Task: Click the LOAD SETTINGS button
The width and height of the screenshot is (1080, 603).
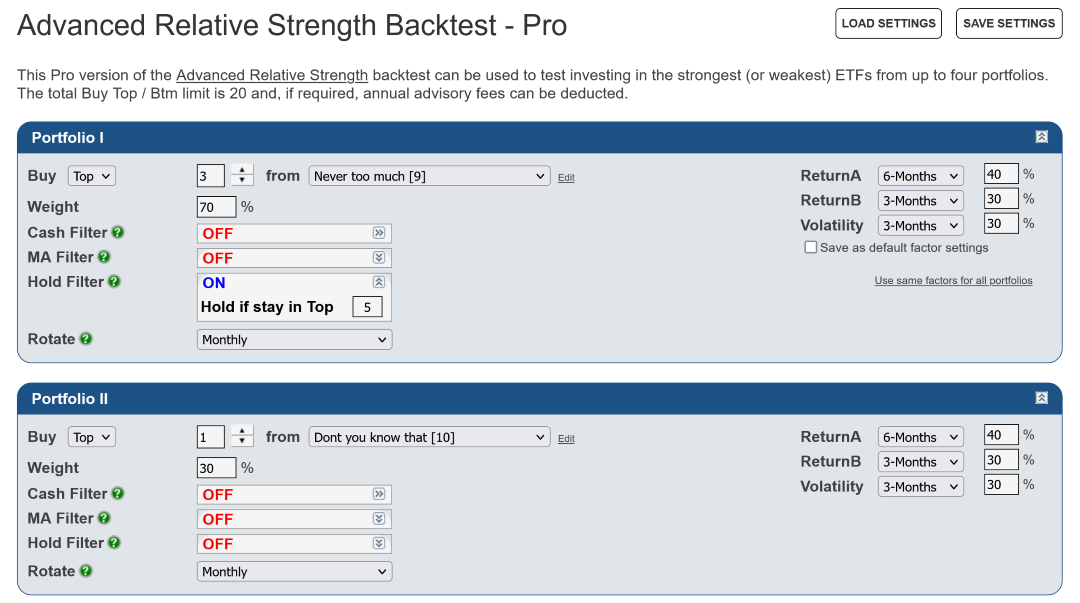Action: tap(889, 23)
